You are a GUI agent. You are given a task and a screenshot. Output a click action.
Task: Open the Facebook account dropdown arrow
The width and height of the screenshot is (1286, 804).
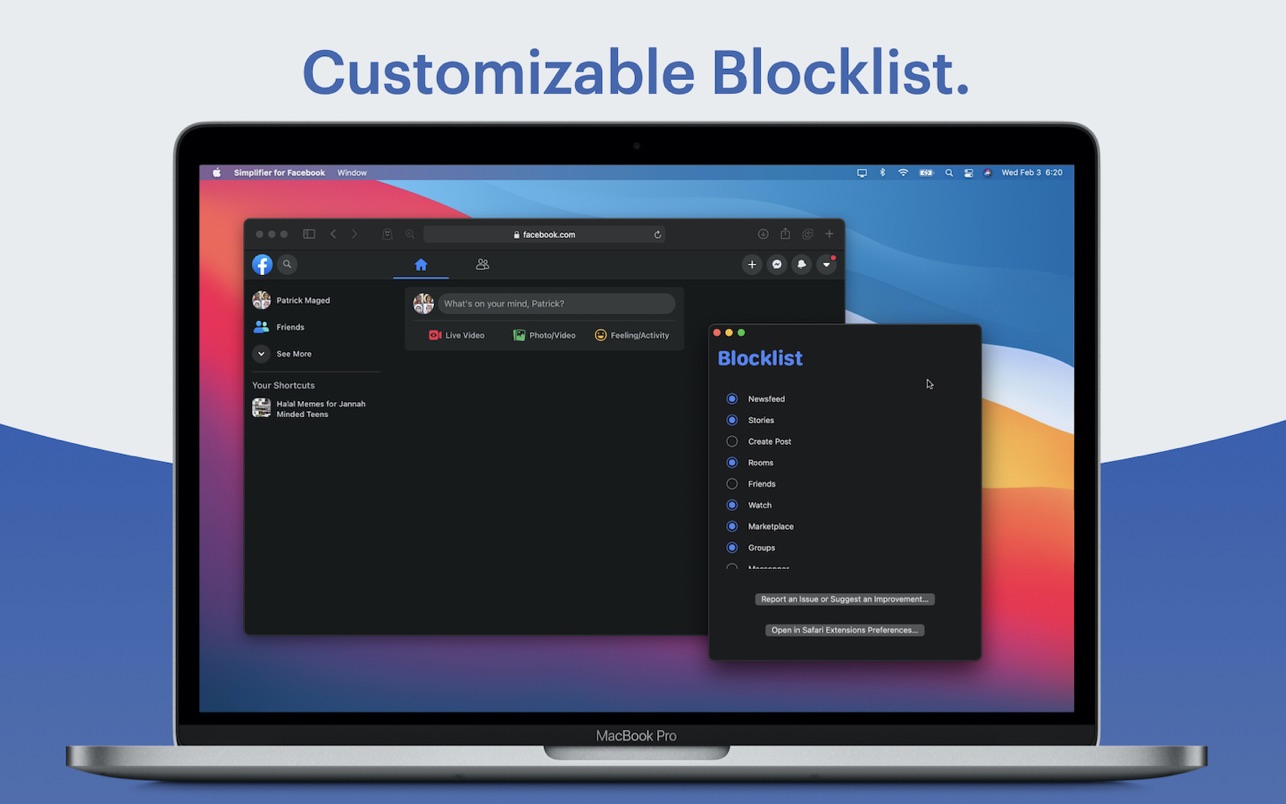pyautogui.click(x=826, y=264)
